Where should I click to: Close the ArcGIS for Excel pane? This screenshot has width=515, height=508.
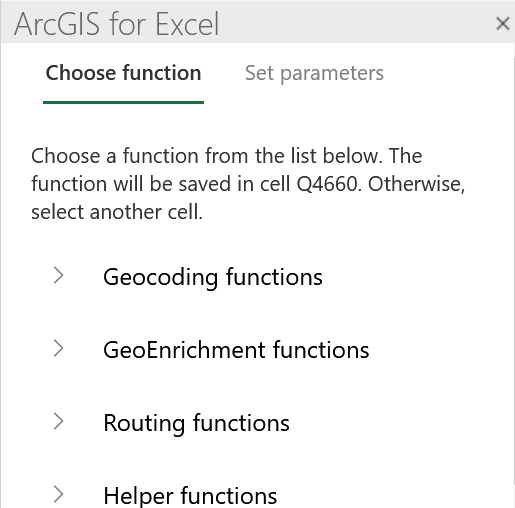pyautogui.click(x=502, y=24)
